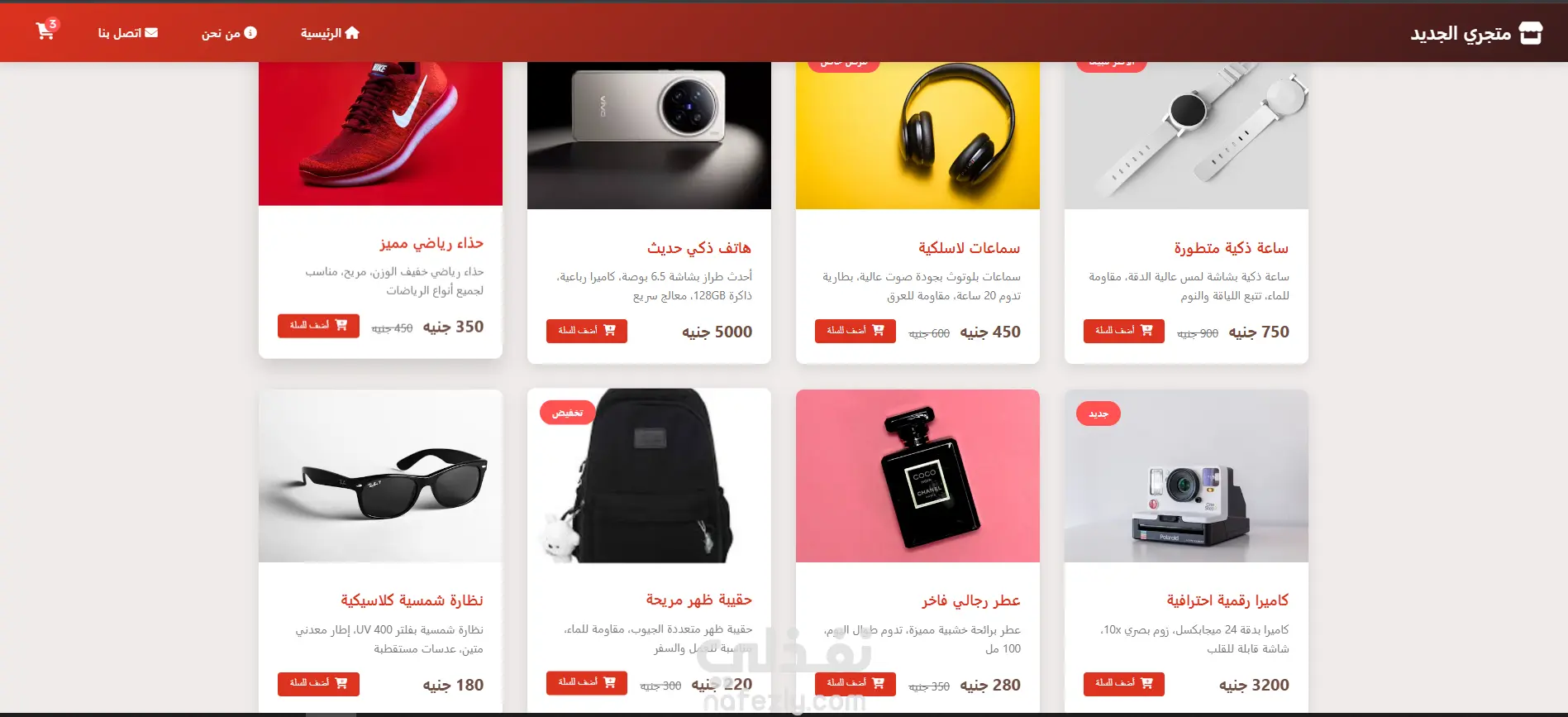Click the متجري الجديد store title

[x=1461, y=33]
